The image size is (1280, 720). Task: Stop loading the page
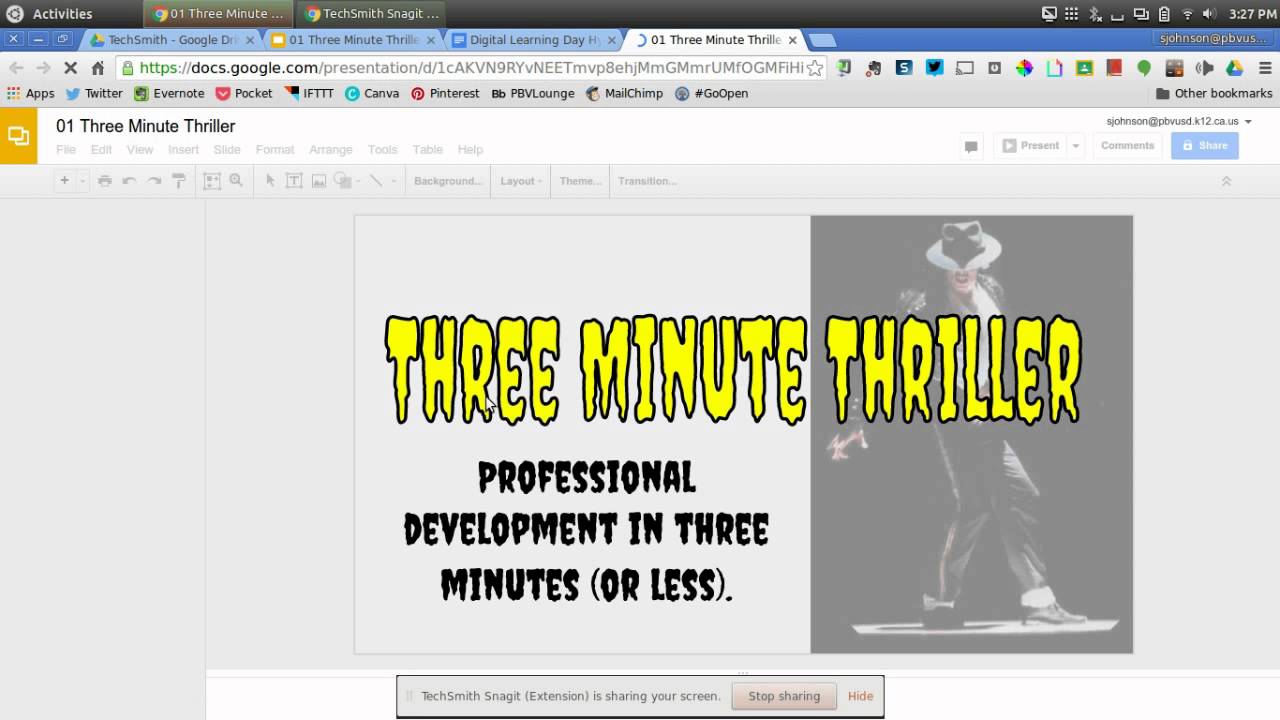[x=70, y=68]
